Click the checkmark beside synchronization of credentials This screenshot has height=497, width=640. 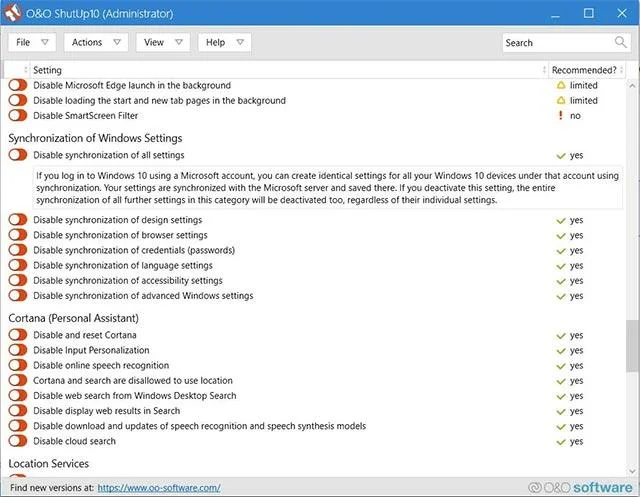click(x=561, y=251)
